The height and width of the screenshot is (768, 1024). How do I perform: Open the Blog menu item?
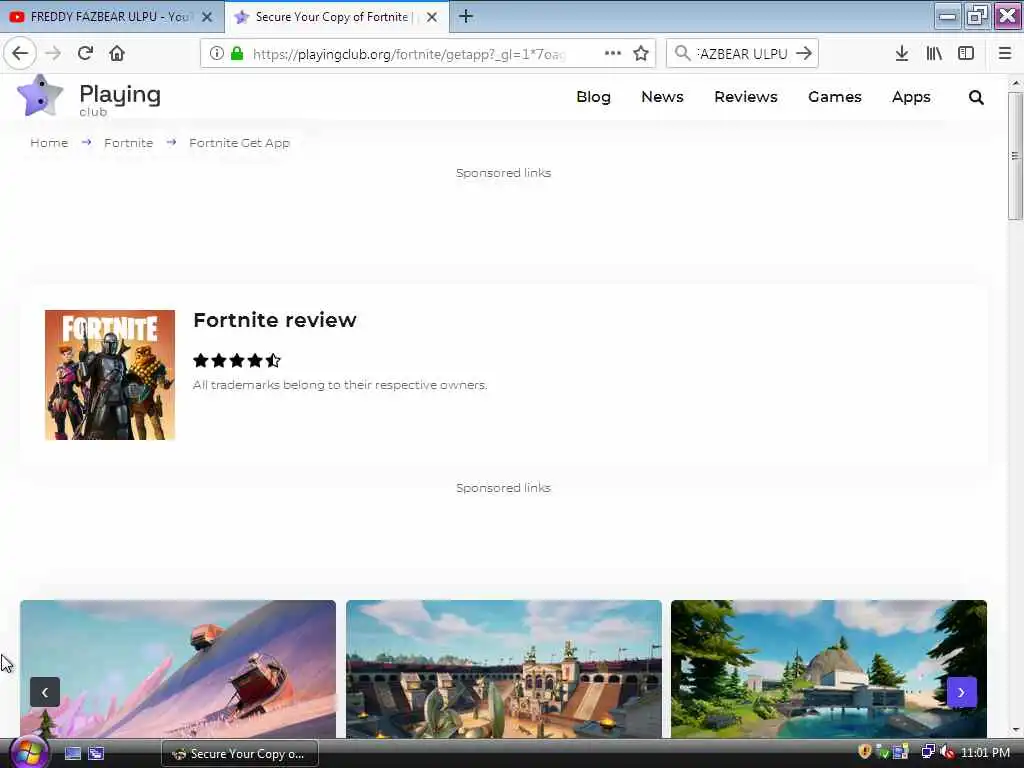(x=593, y=97)
